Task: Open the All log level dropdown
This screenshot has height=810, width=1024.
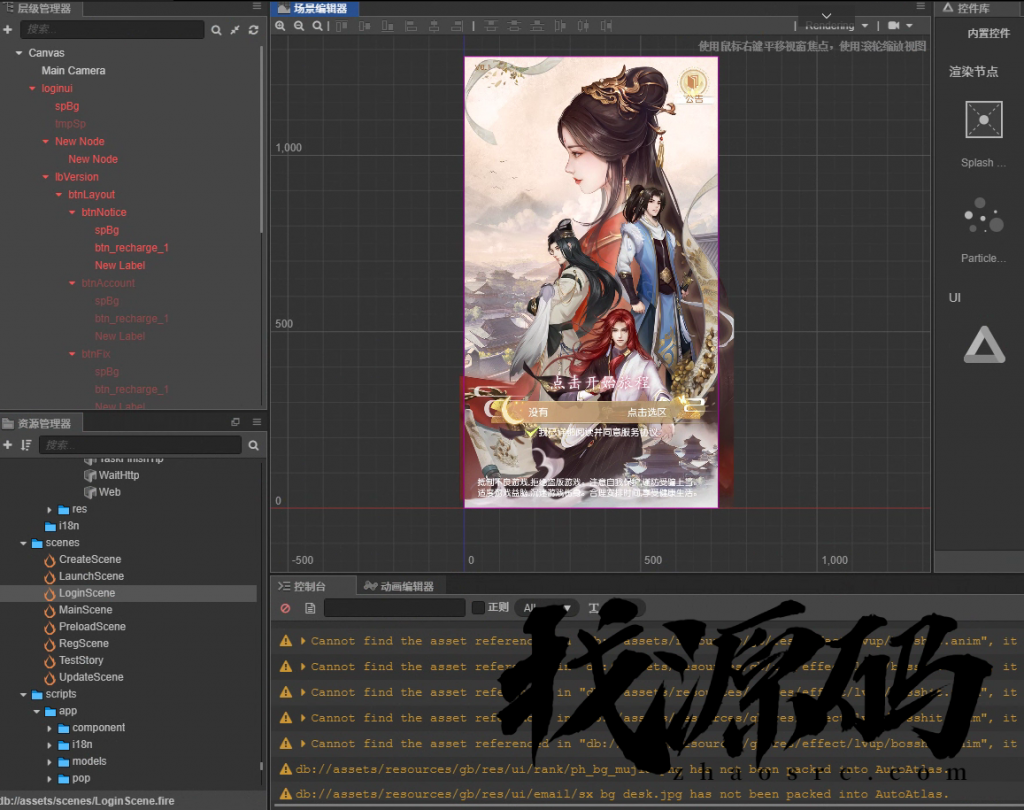Action: (547, 608)
